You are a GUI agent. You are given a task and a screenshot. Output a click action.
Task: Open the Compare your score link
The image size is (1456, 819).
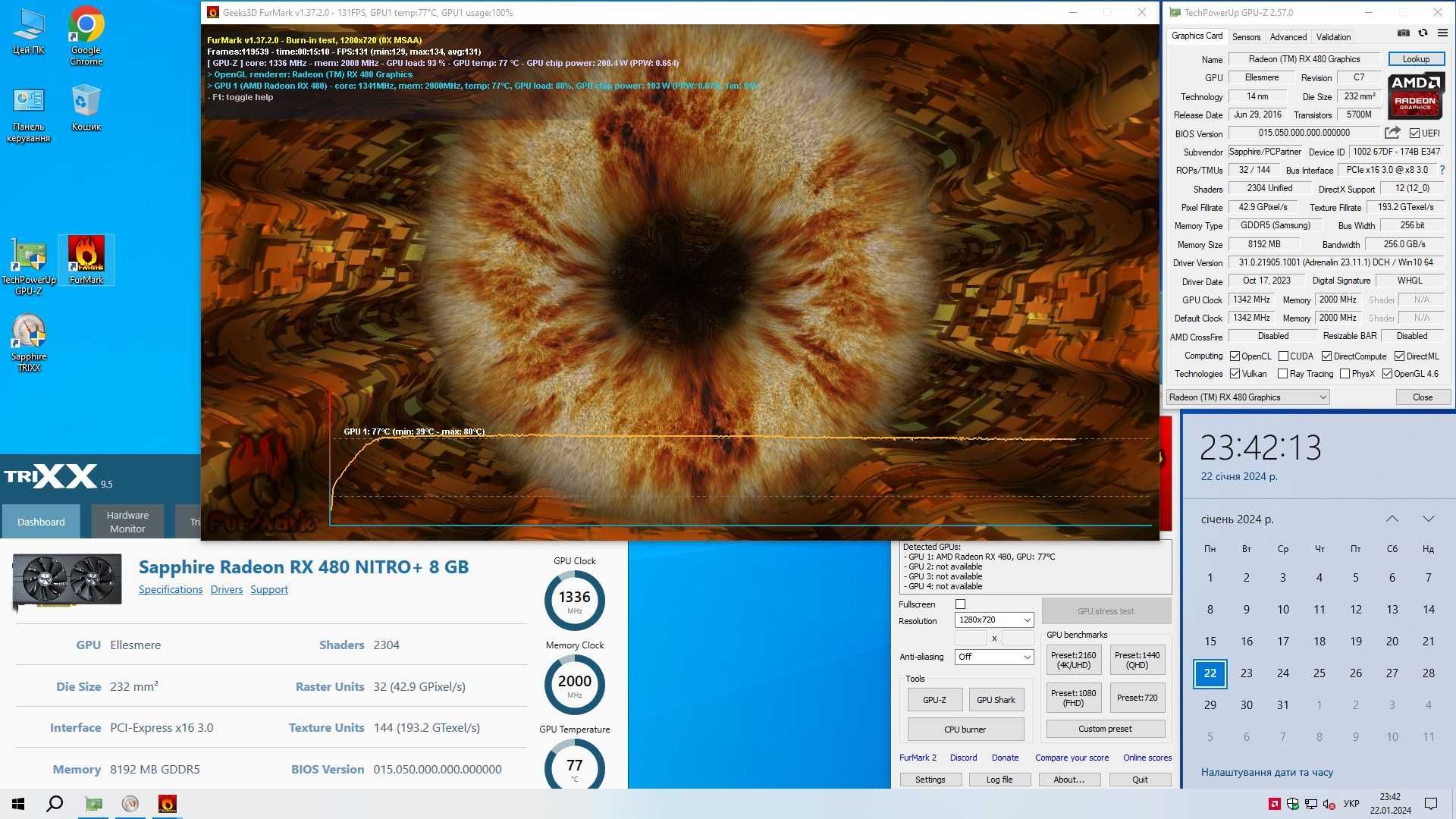[x=1072, y=758]
